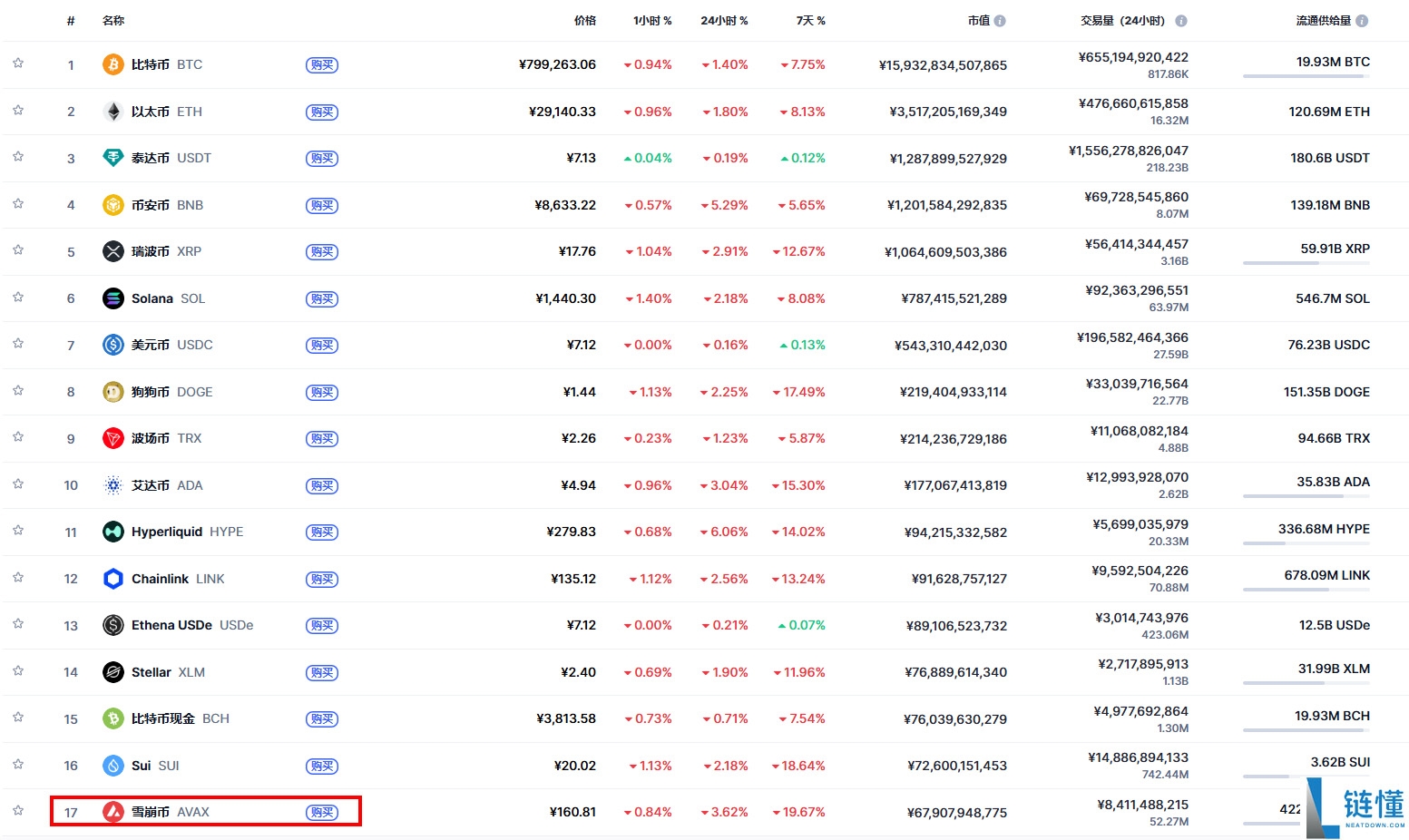1409x840 pixels.
Task: Click the USDe 7-day change 0.07%
Action: (x=801, y=625)
